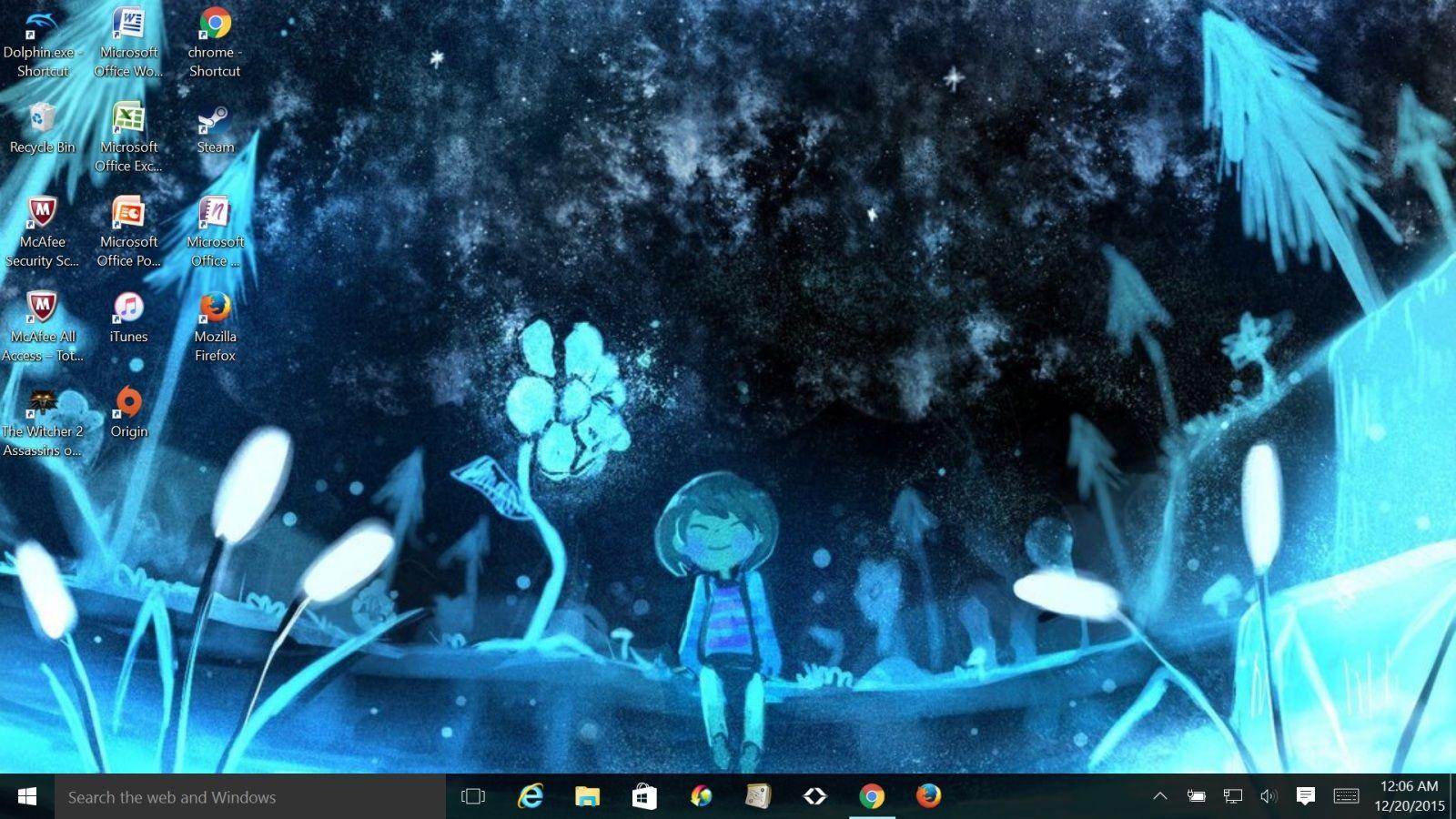
Task: Open the clock showing 12:06 AM
Action: point(1409,796)
